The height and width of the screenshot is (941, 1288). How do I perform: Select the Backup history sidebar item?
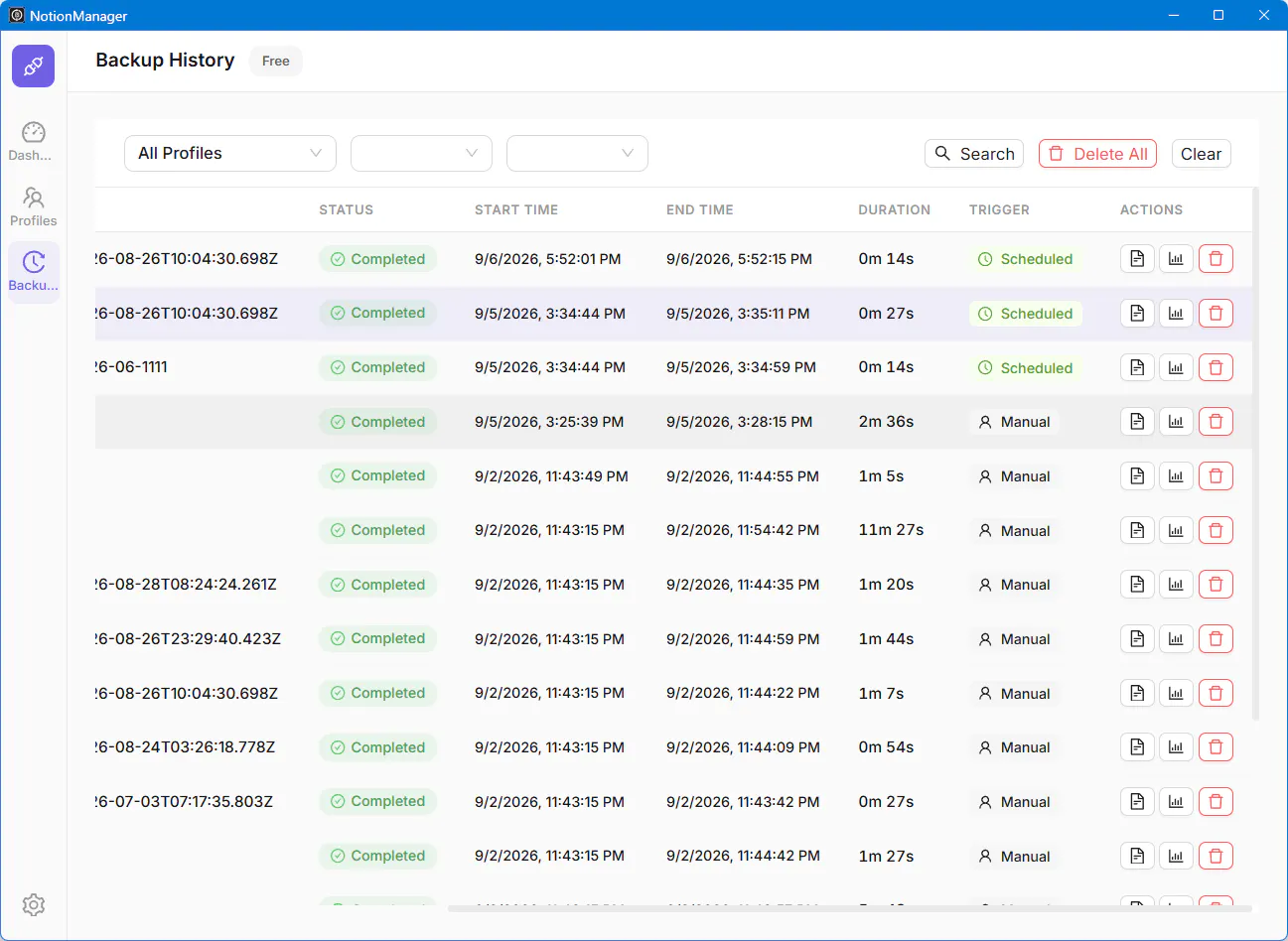coord(33,272)
